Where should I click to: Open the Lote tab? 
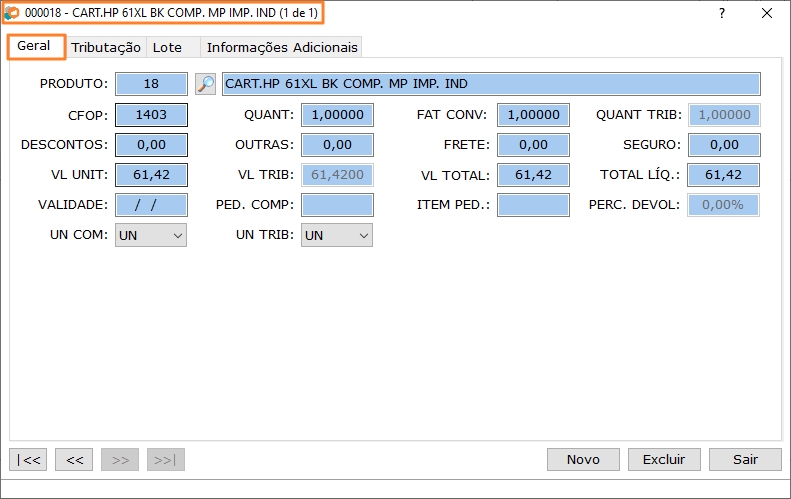pos(167,47)
